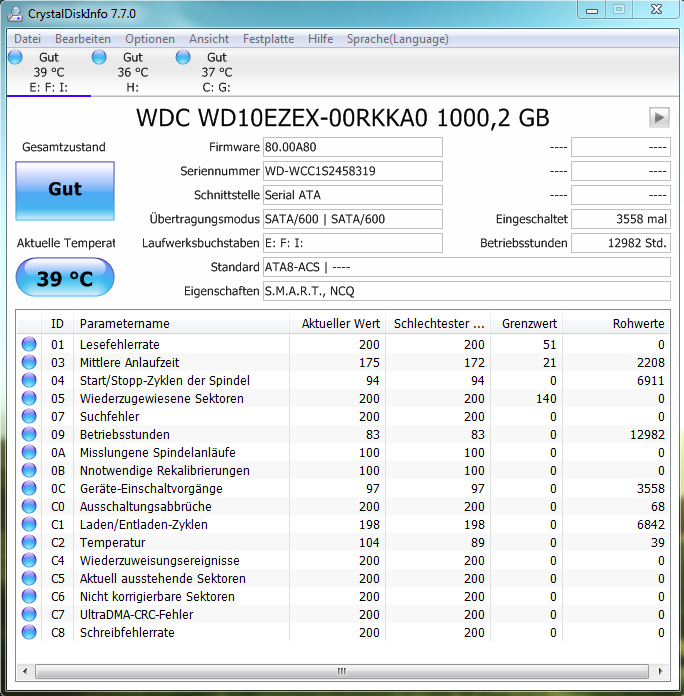Image resolution: width=684 pixels, height=696 pixels.
Task: Click status icon for Aktuell ausstehende Sektoren
Action: 29,578
